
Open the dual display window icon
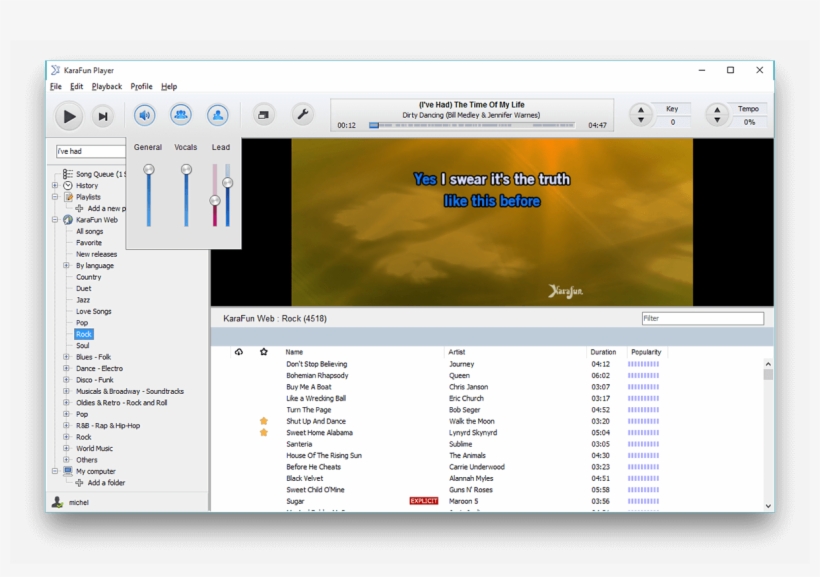[264, 115]
